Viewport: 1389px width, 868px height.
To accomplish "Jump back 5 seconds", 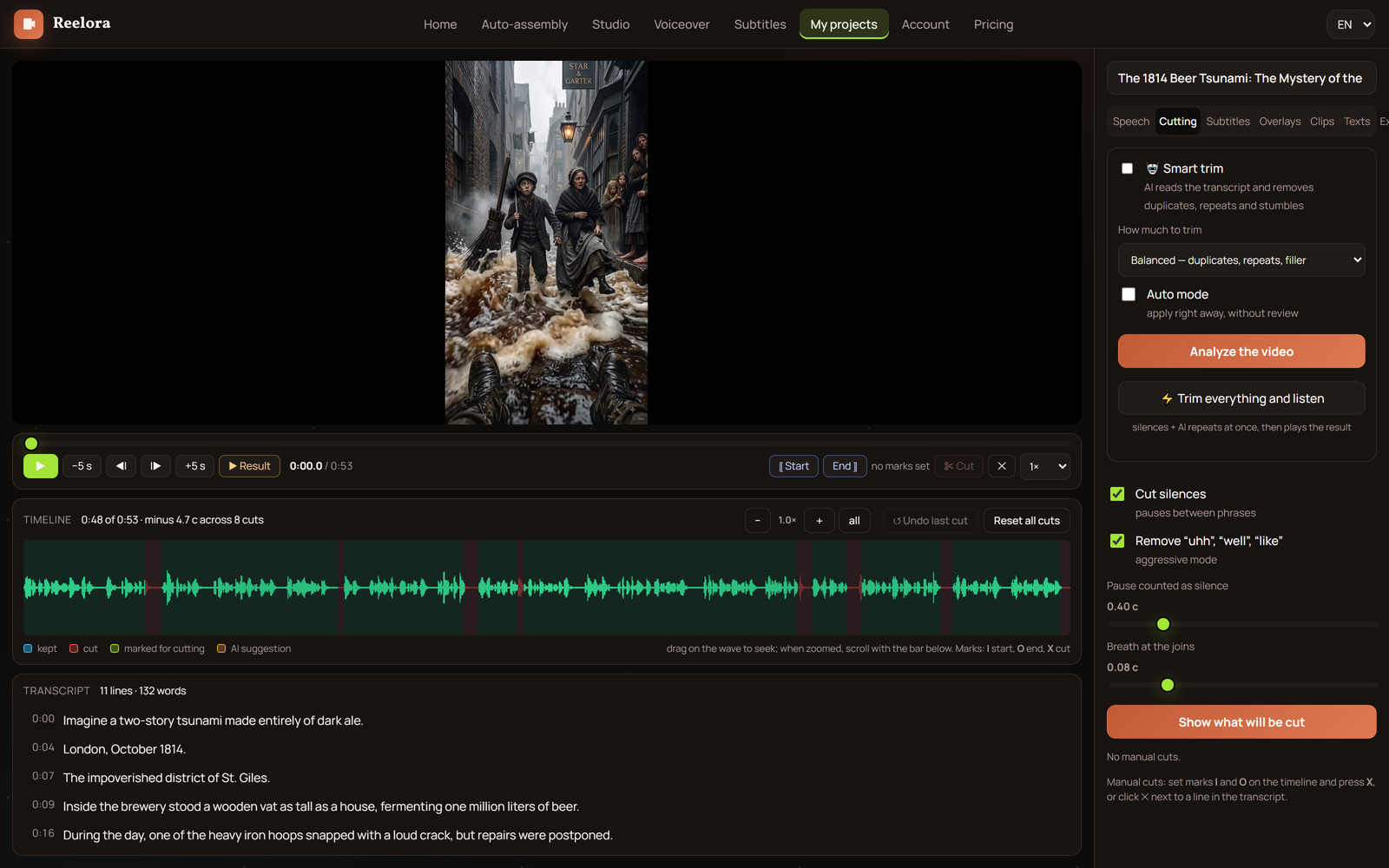I will [82, 466].
